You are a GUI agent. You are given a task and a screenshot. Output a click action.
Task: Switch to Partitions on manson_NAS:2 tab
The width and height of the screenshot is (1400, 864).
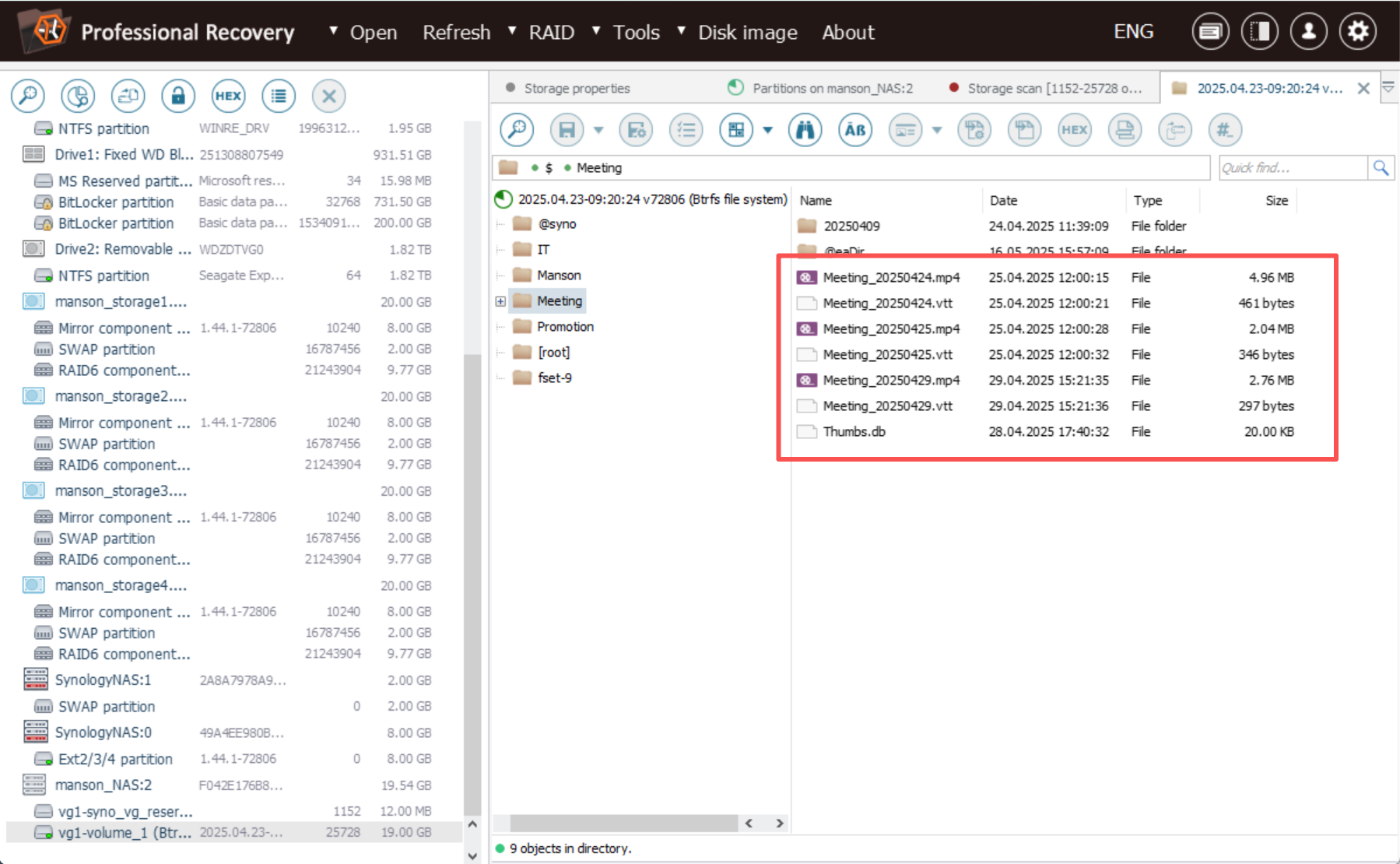tap(821, 88)
